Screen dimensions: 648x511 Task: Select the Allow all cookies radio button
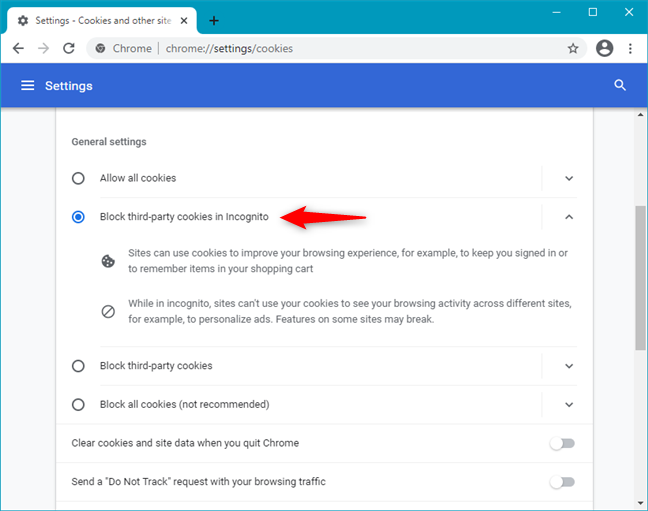pos(78,178)
